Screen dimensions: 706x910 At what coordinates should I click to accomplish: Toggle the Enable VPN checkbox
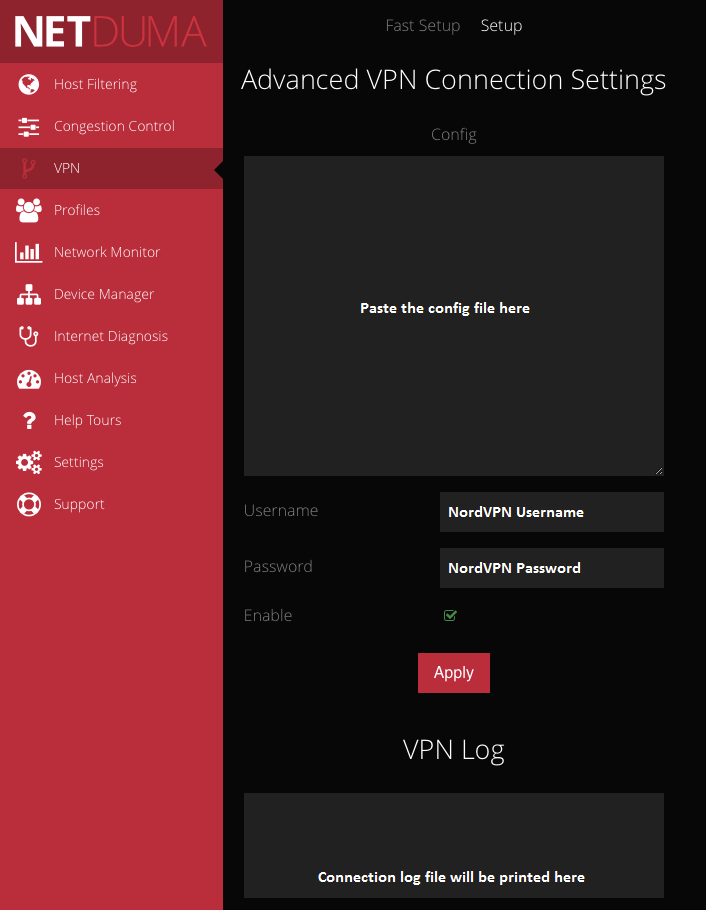450,615
